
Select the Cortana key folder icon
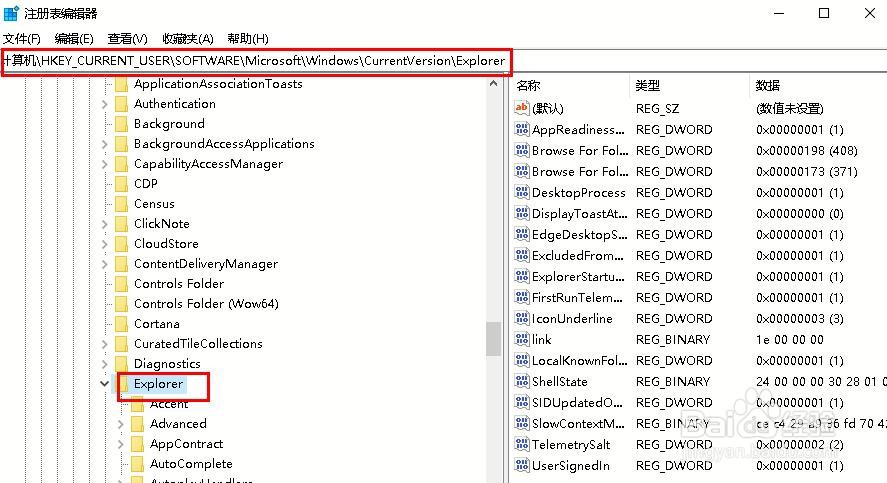coord(121,324)
